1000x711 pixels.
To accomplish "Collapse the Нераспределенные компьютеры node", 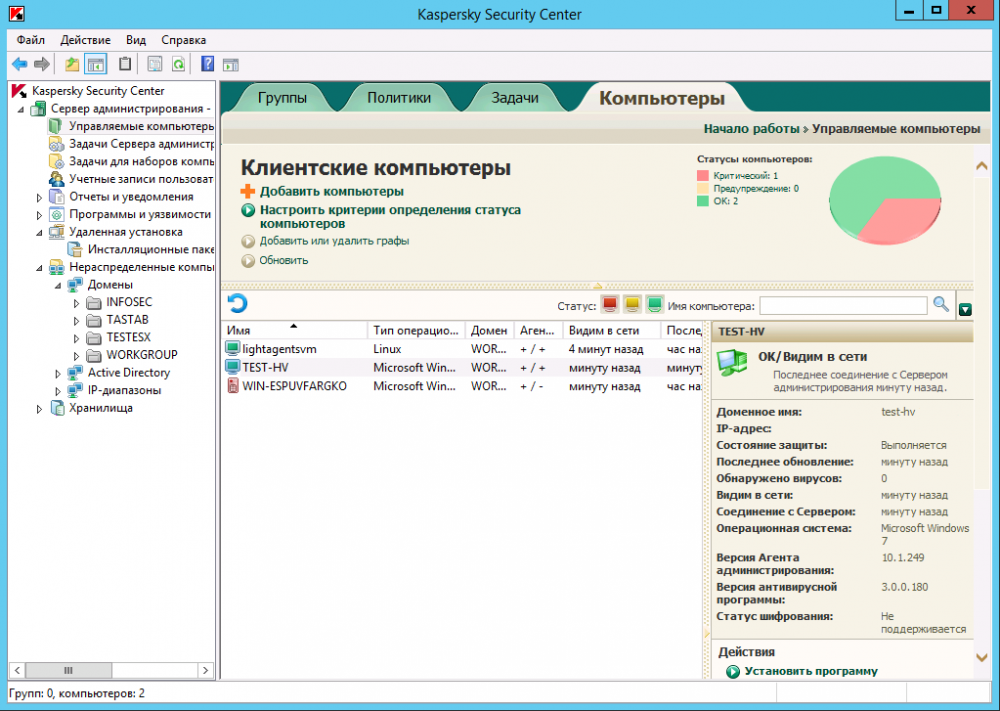I will [x=40, y=268].
